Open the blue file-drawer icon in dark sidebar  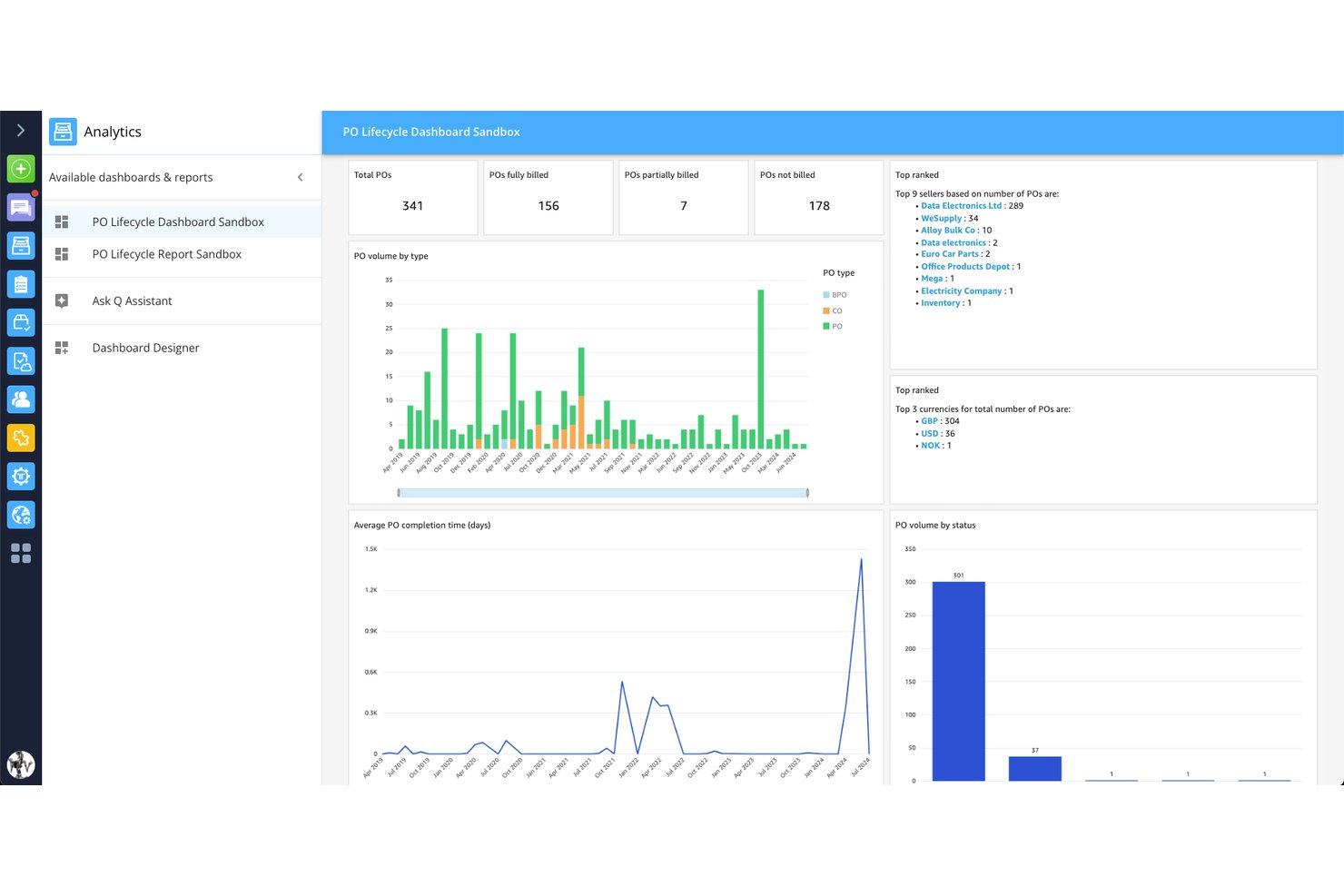pos(21,245)
